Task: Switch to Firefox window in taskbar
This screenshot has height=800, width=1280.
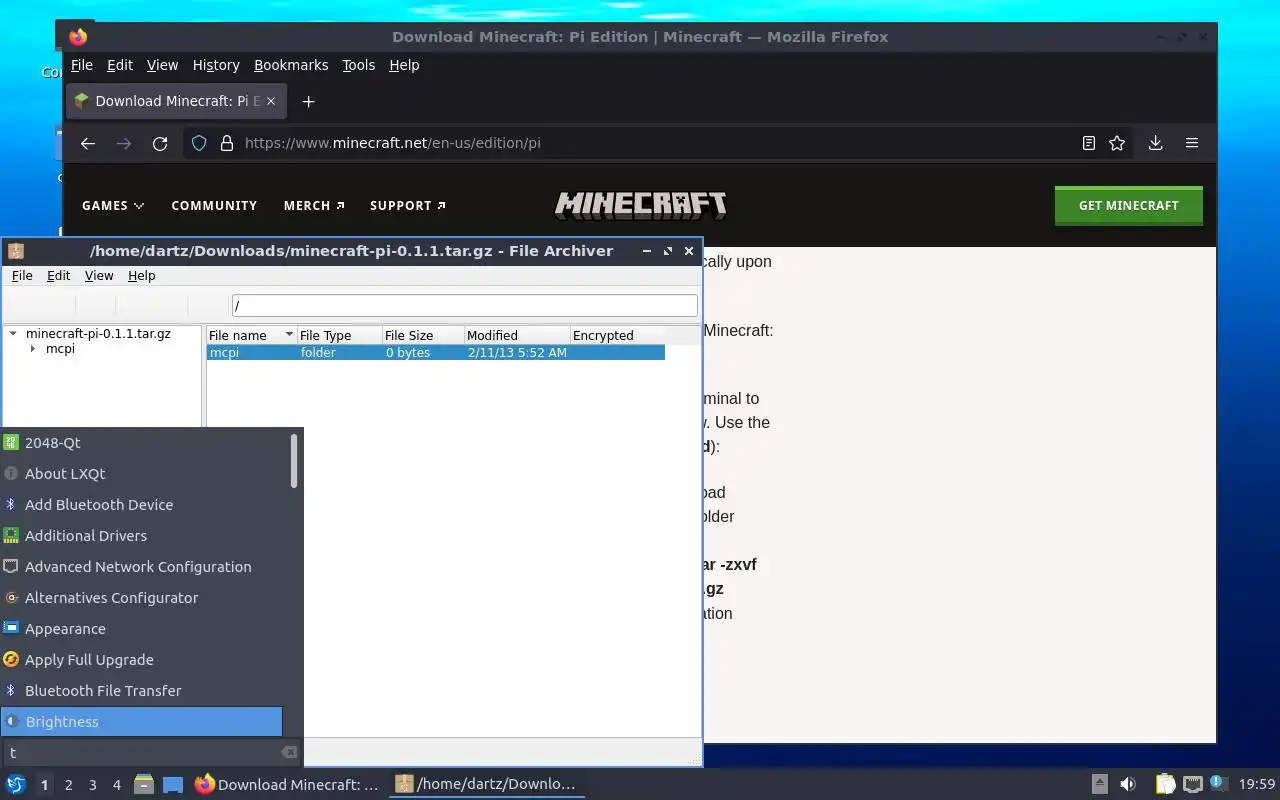Action: [x=287, y=785]
